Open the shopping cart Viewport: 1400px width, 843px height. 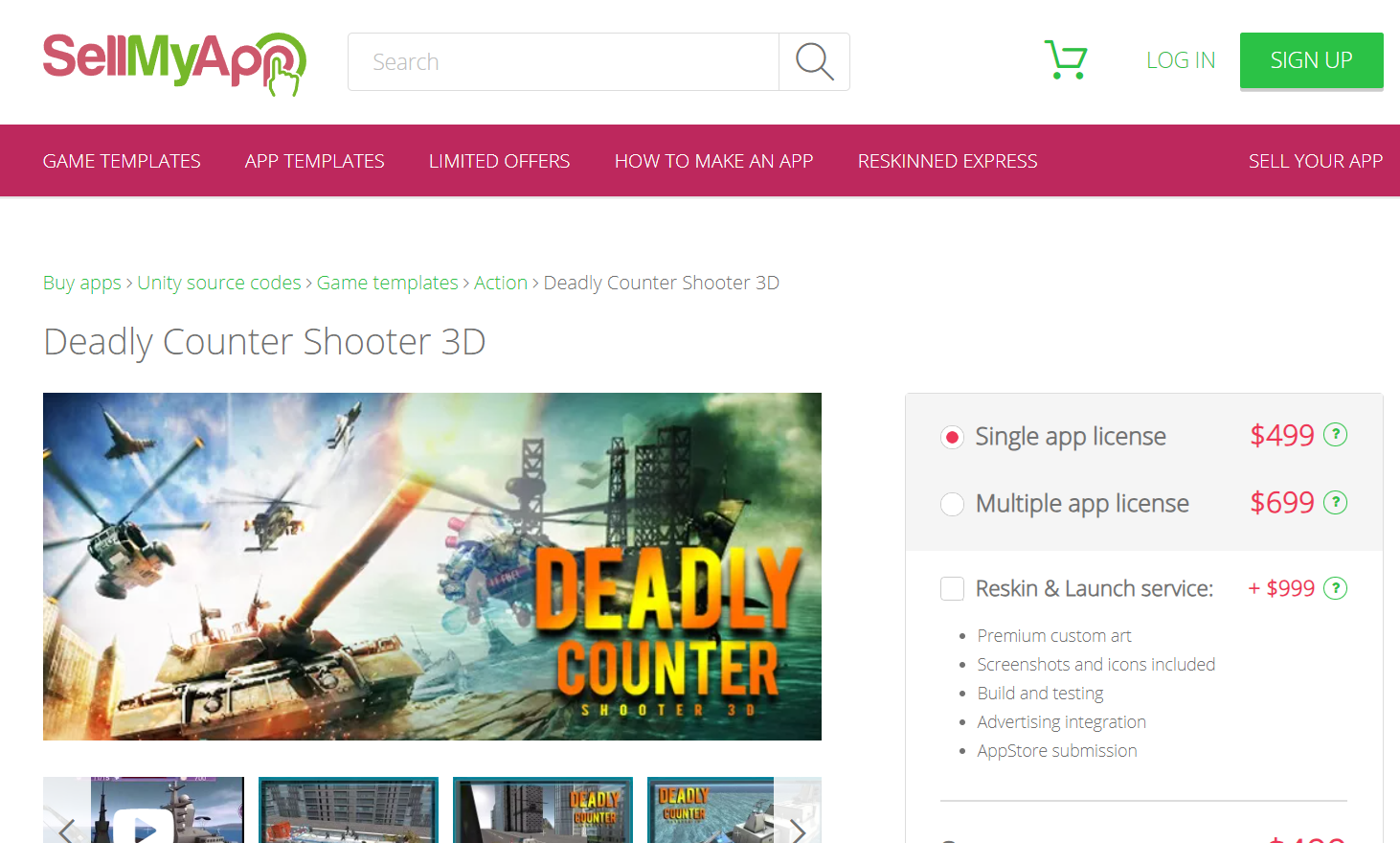(1065, 60)
